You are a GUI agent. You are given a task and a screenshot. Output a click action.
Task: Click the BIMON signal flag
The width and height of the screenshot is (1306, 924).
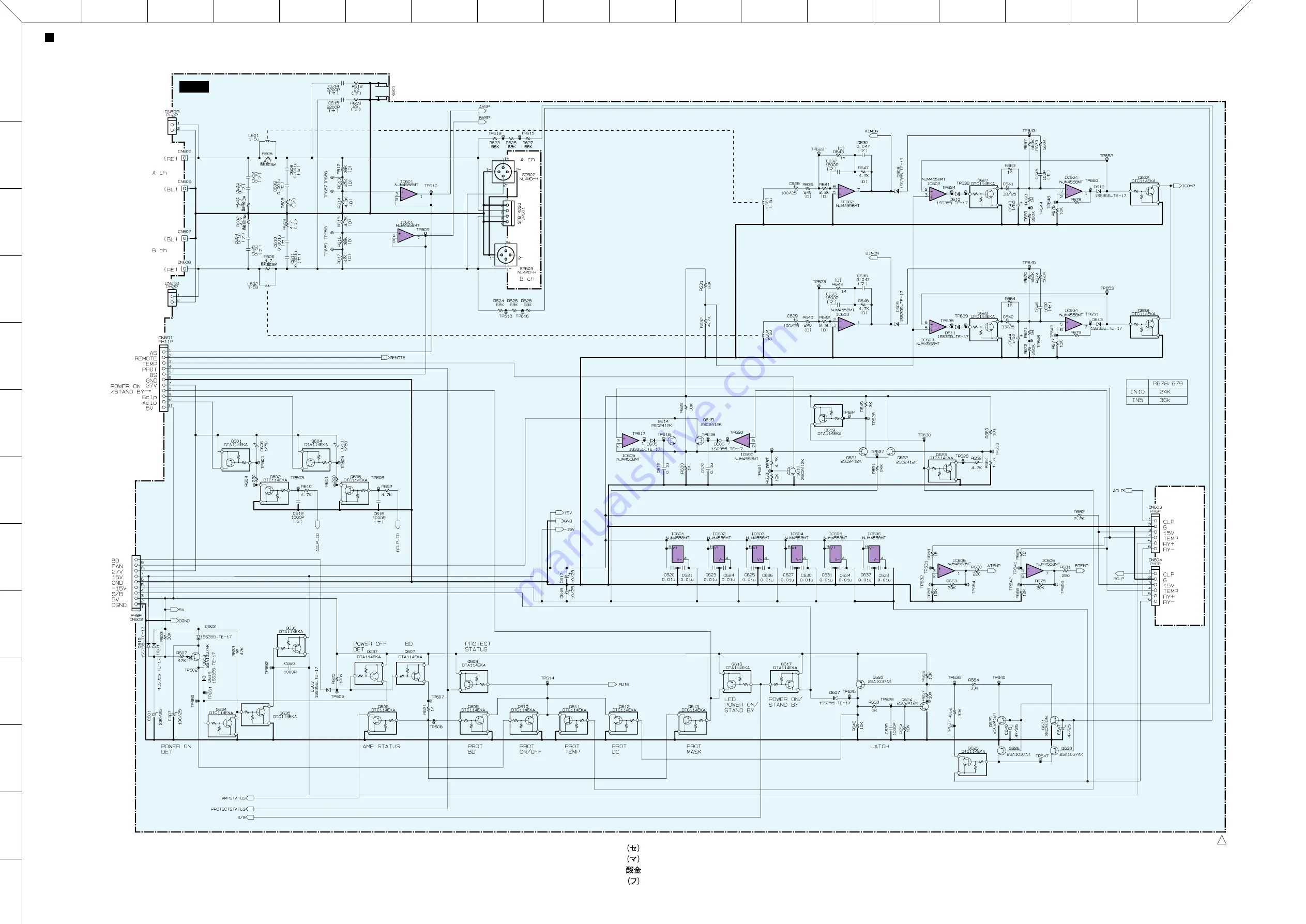[873, 257]
